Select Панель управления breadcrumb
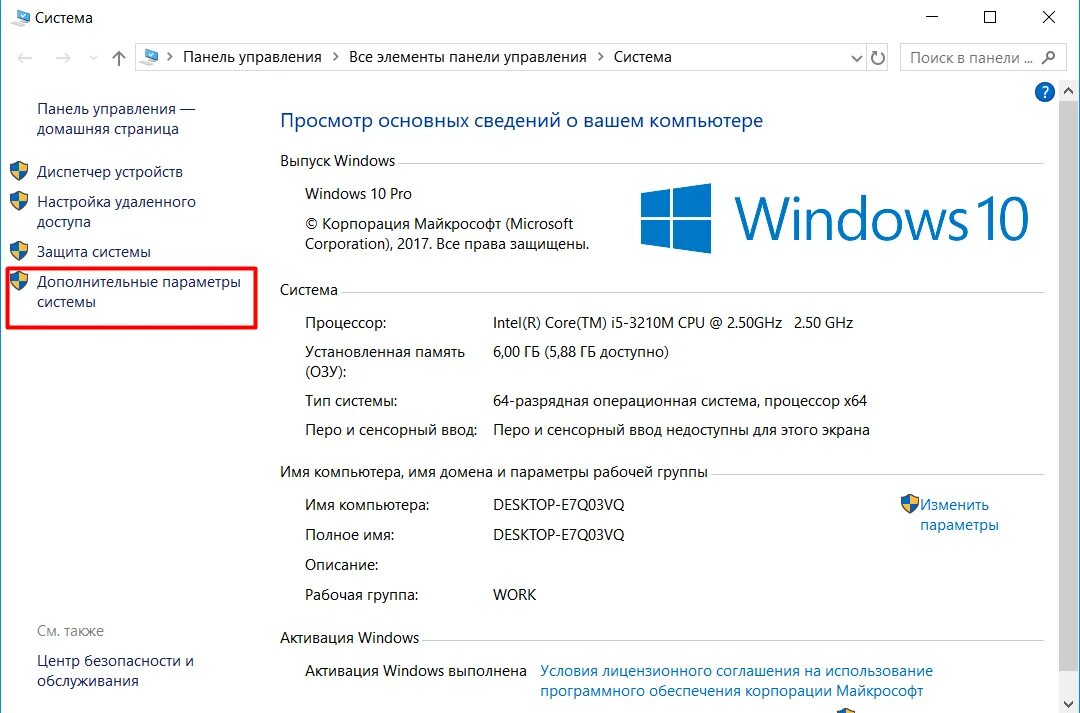The width and height of the screenshot is (1080, 713). 252,57
